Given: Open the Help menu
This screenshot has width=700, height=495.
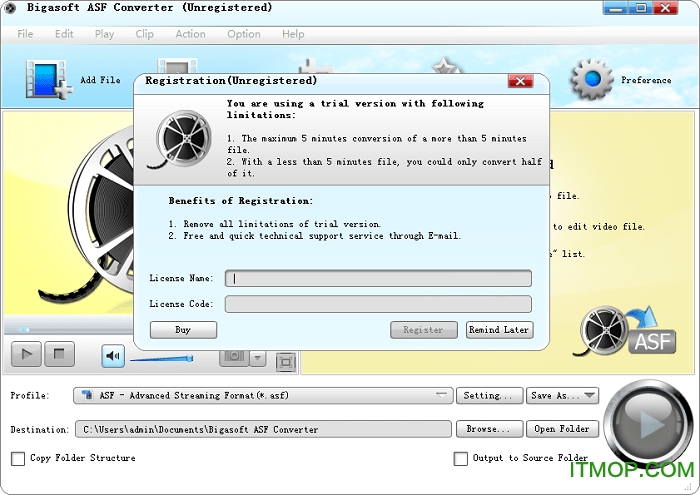Looking at the screenshot, I should tap(293, 34).
